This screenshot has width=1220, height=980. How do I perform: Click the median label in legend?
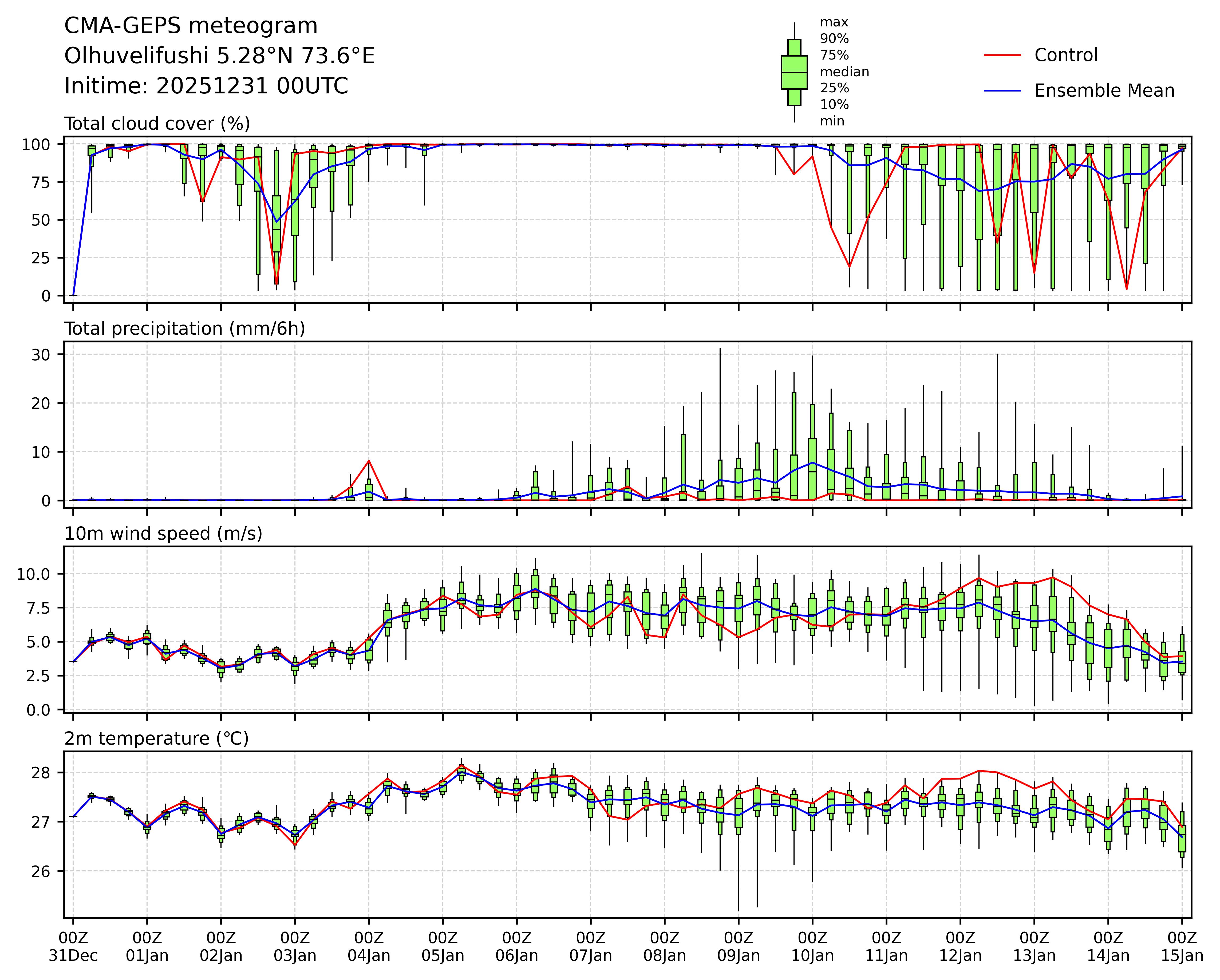coord(844,72)
